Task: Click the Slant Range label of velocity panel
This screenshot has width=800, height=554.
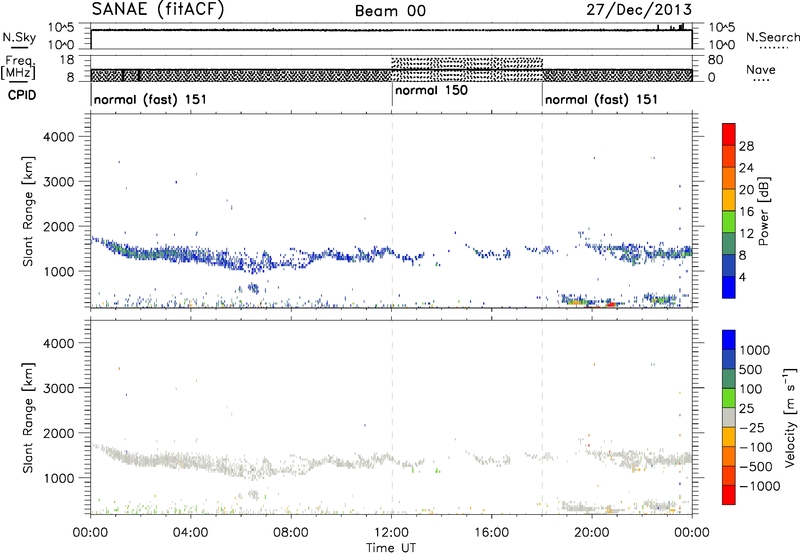Action: coord(28,418)
